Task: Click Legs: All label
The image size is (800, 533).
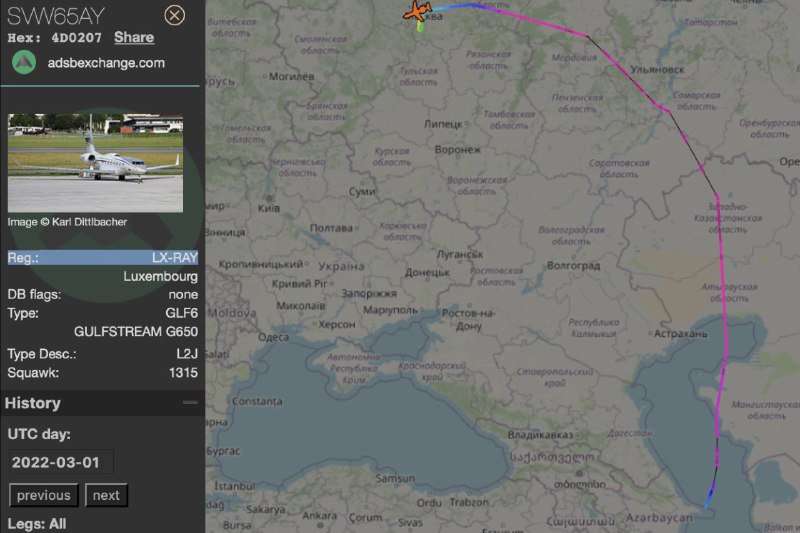Action: click(37, 524)
